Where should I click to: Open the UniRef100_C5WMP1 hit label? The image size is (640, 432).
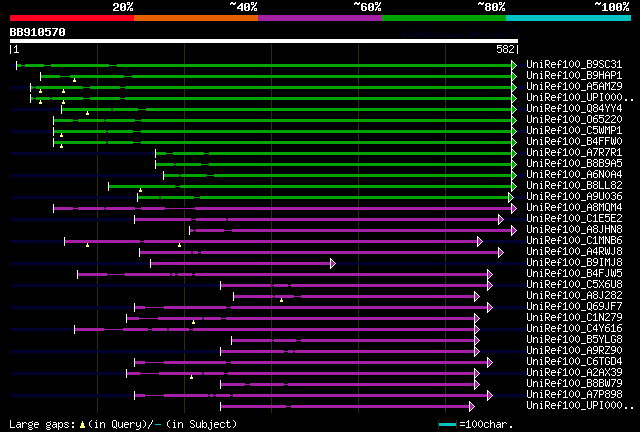pos(574,131)
